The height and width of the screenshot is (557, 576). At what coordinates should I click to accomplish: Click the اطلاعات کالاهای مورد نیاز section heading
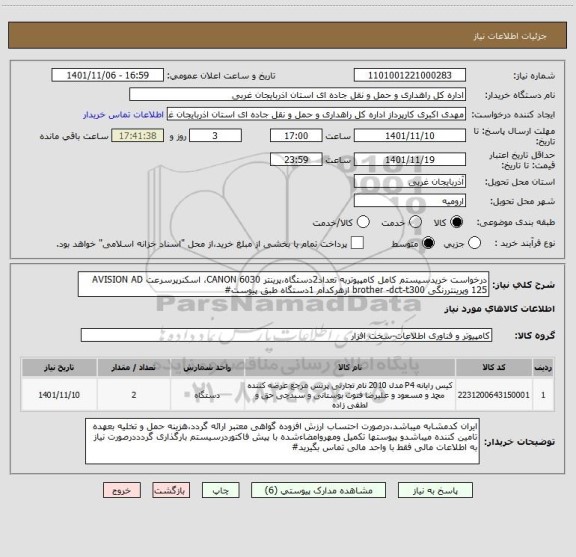coord(500,309)
